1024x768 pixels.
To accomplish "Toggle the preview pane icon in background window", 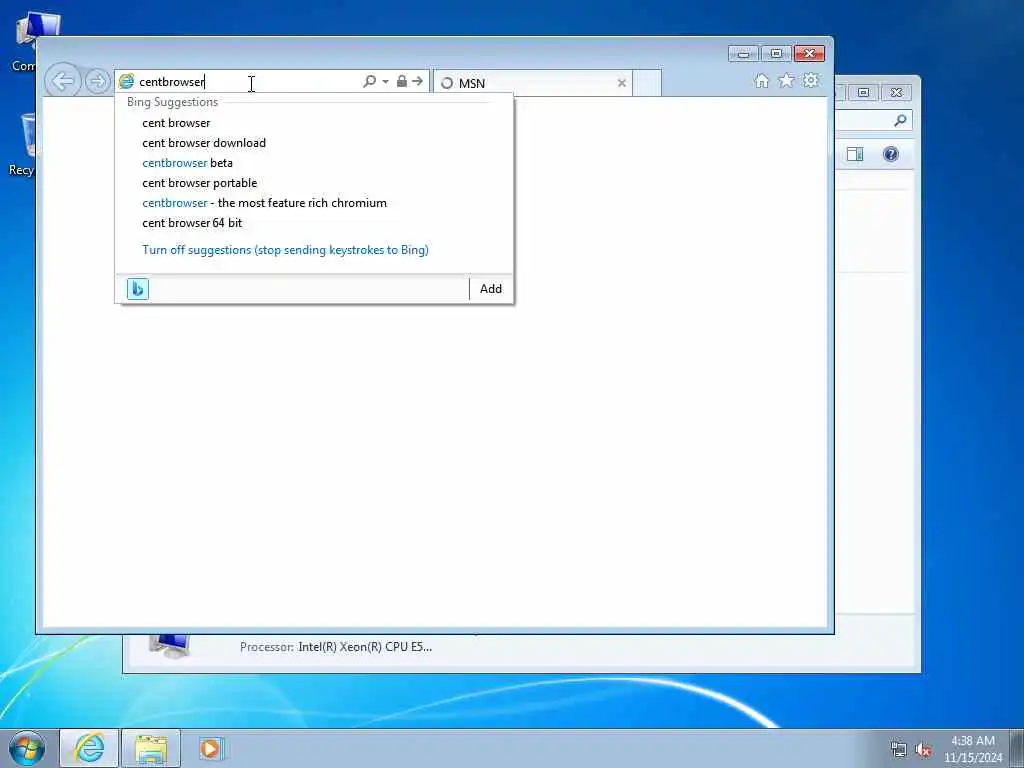I will point(855,154).
